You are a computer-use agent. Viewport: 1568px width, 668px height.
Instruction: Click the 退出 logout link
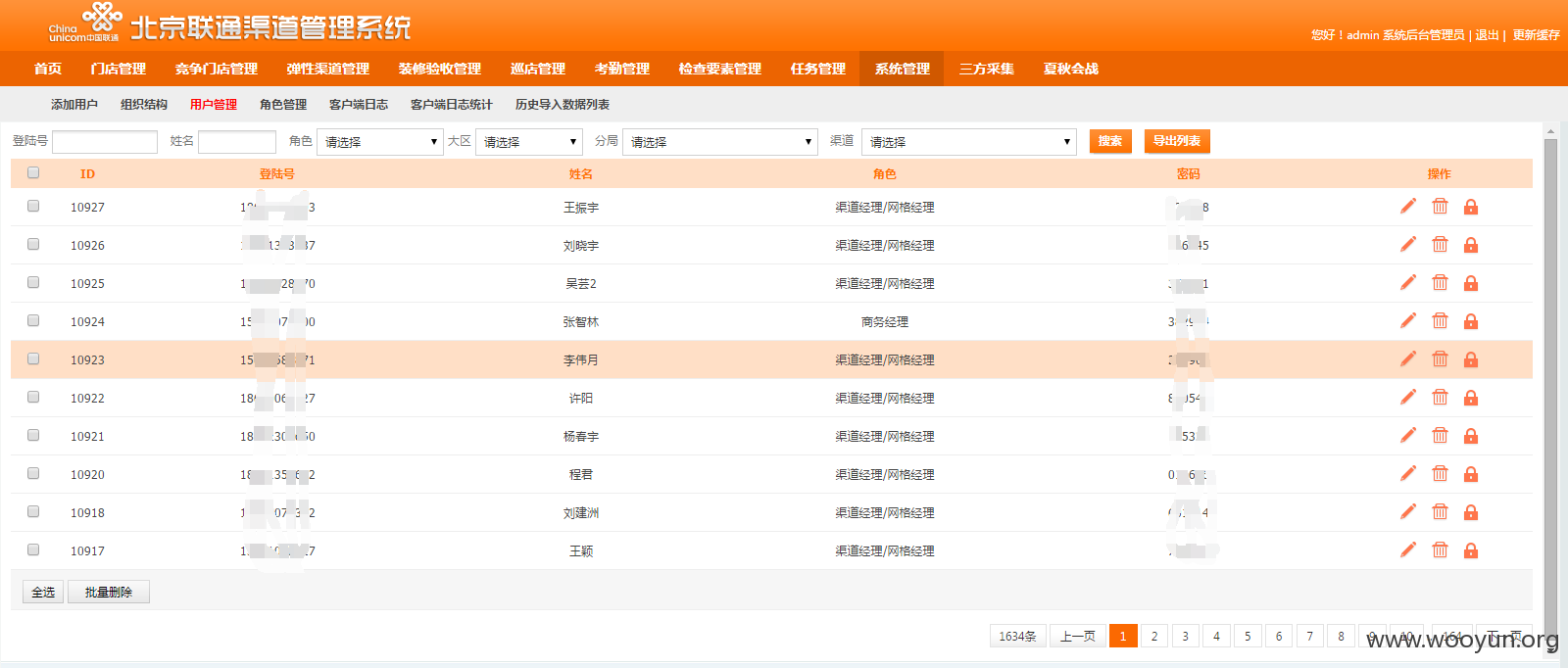[x=1488, y=34]
